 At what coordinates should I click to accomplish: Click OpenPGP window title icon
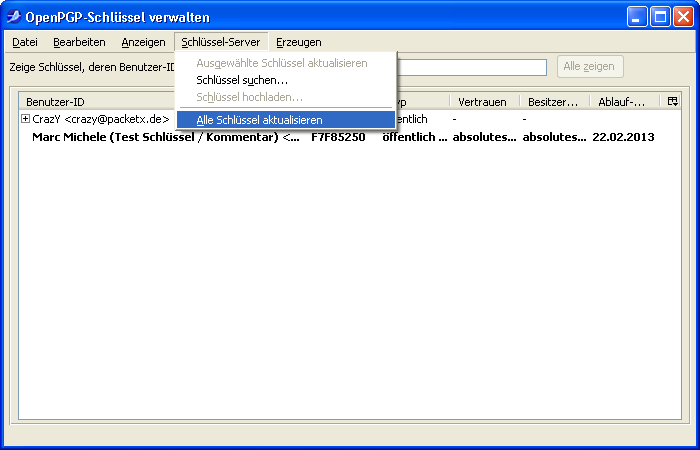[14, 17]
